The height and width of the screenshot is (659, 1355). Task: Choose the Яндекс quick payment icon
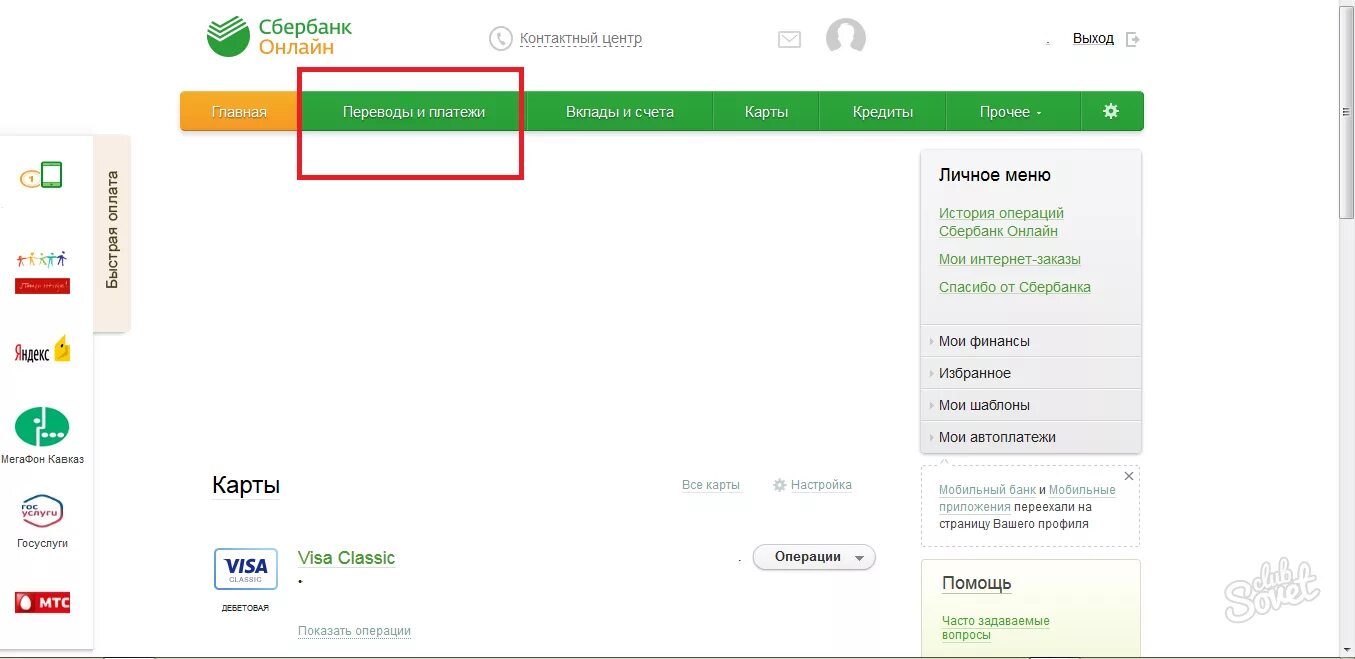click(42, 350)
